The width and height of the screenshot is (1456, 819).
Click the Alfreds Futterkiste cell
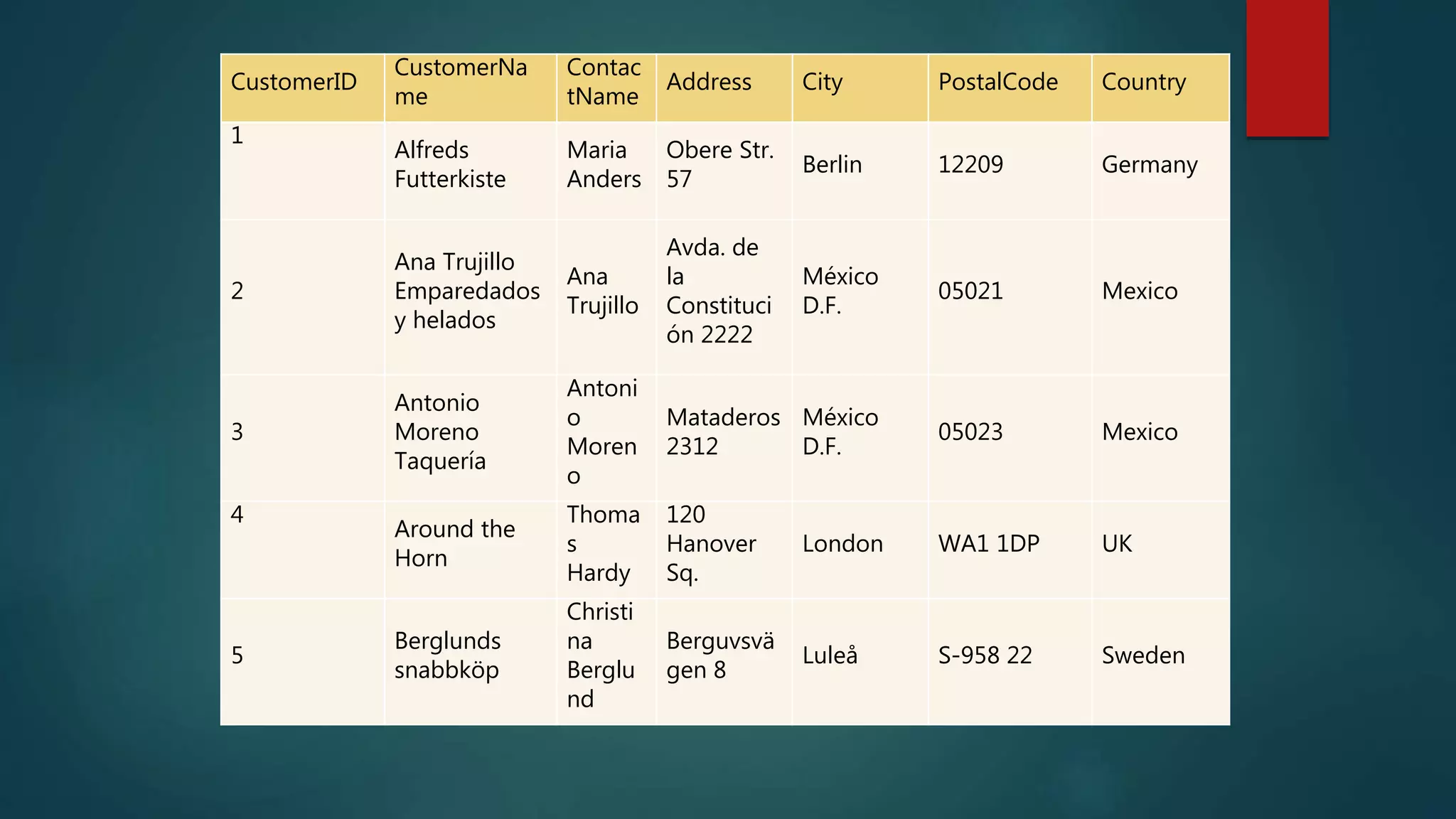pyautogui.click(x=471, y=171)
